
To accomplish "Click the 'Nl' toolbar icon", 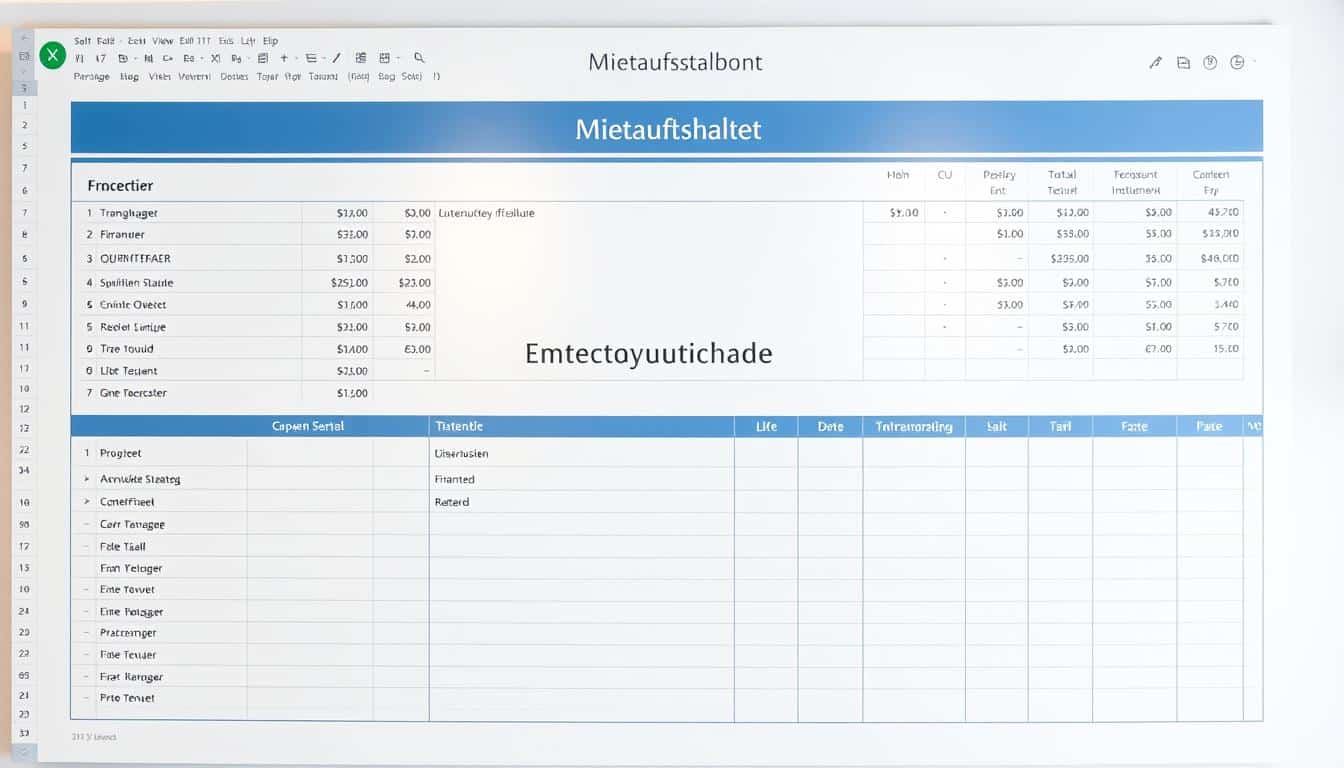I will pos(149,58).
